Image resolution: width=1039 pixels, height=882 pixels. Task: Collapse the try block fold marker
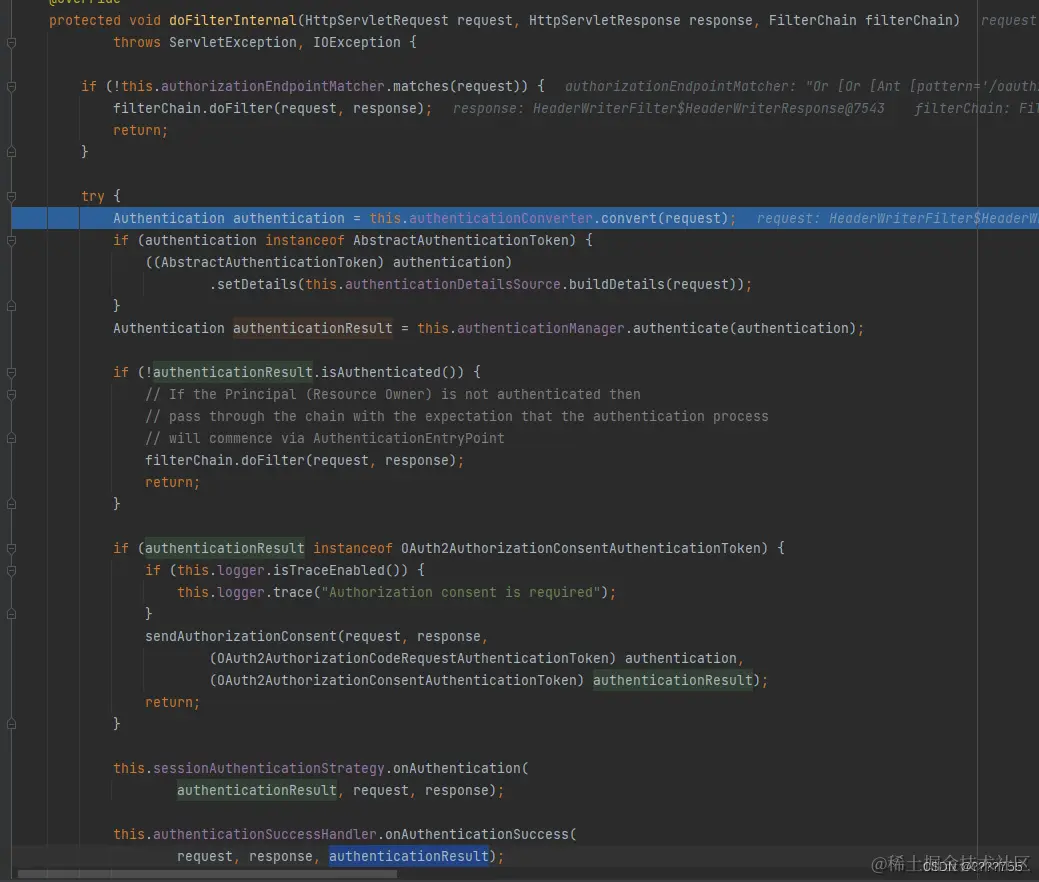coord(11,197)
